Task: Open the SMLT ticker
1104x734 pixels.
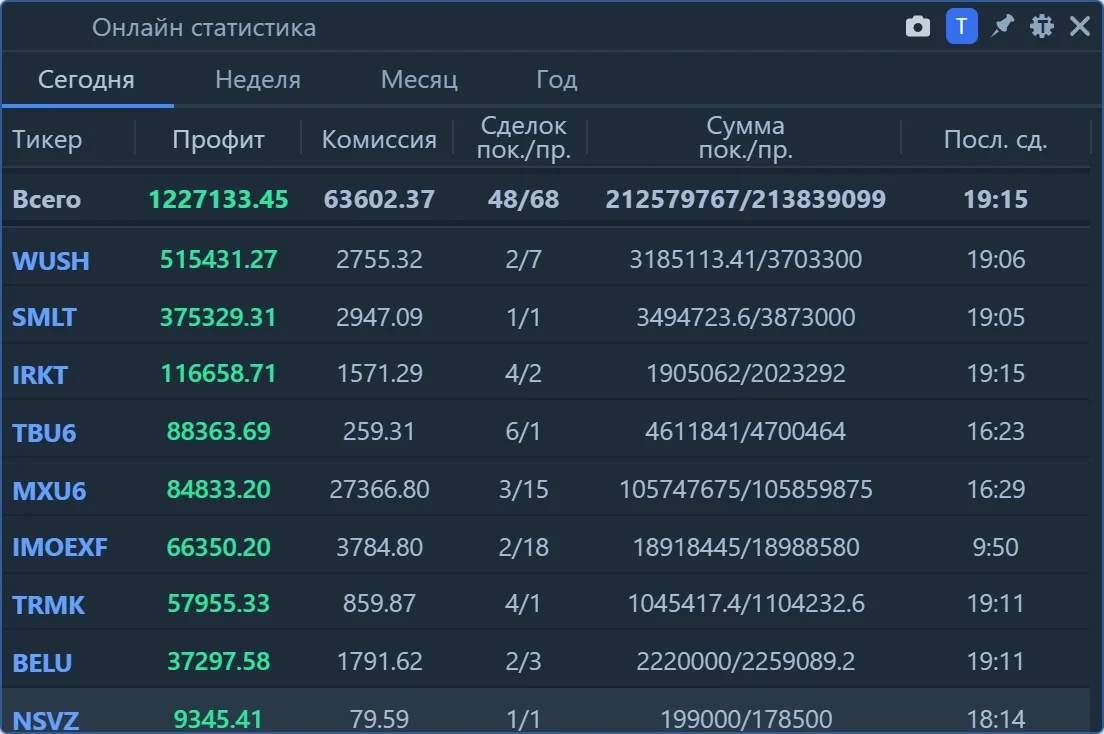Action: tap(44, 318)
